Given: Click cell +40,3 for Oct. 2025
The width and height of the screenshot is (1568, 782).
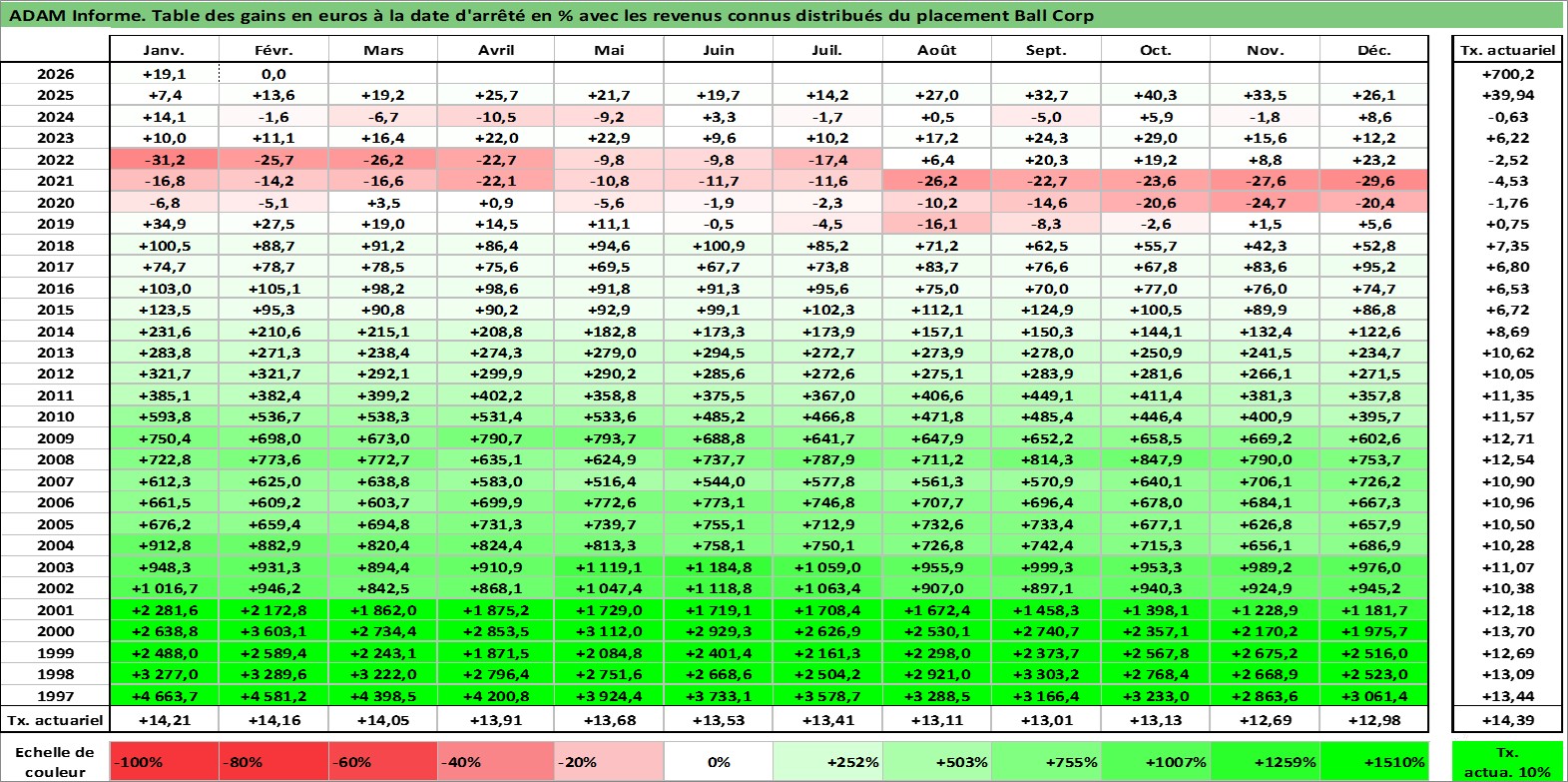Looking at the screenshot, I should 1156,95.
